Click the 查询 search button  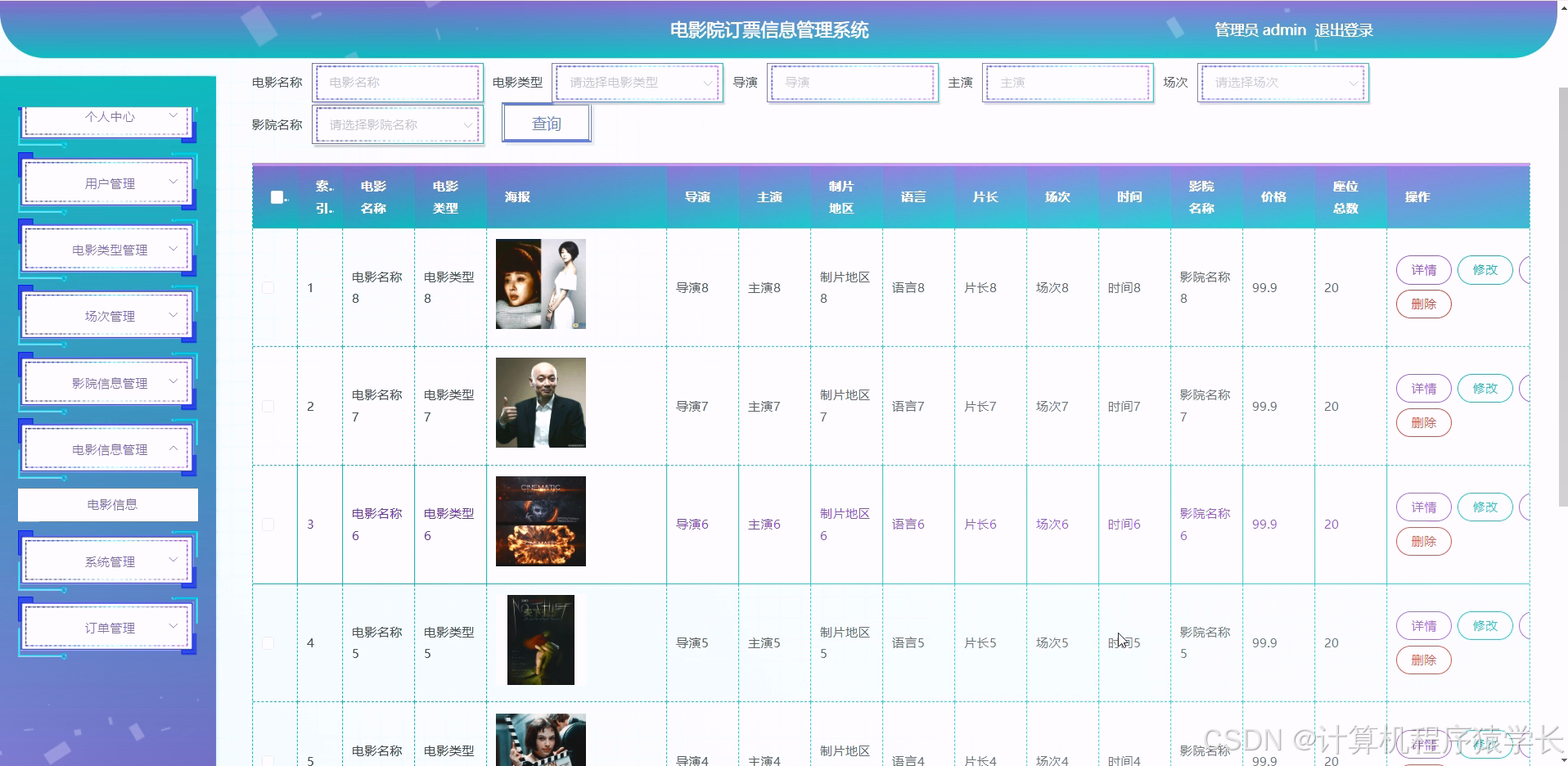pyautogui.click(x=546, y=124)
